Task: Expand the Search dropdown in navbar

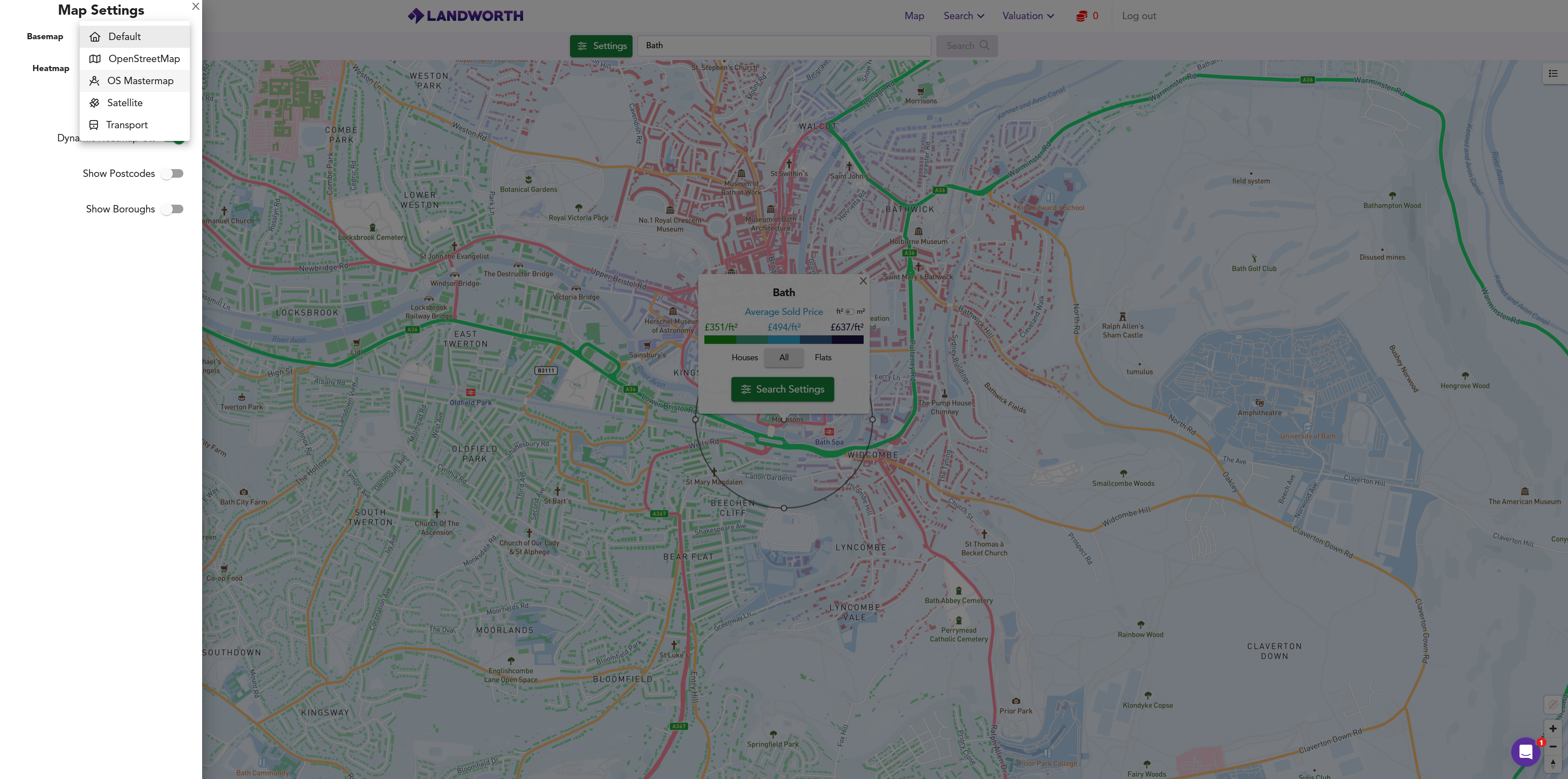Action: coord(964,16)
